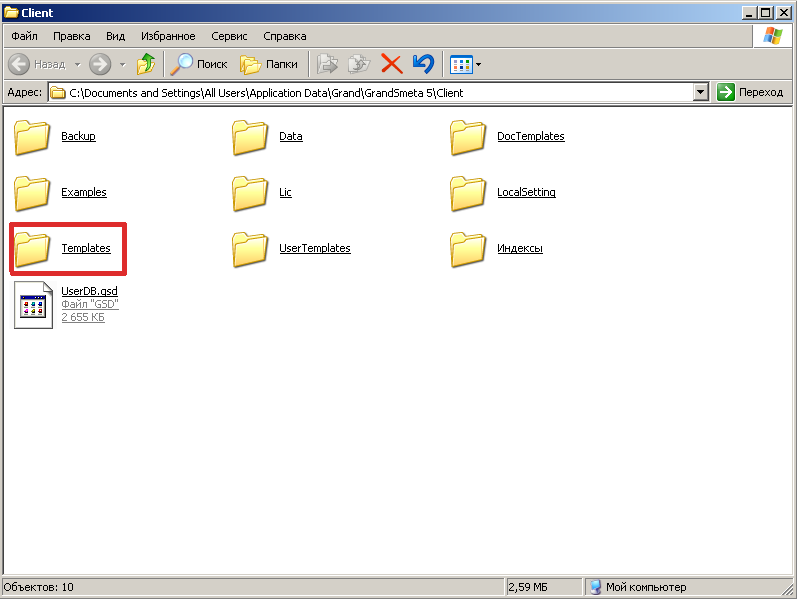Click the Back (Назад) arrow icon
The height and width of the screenshot is (599, 797).
(19, 64)
